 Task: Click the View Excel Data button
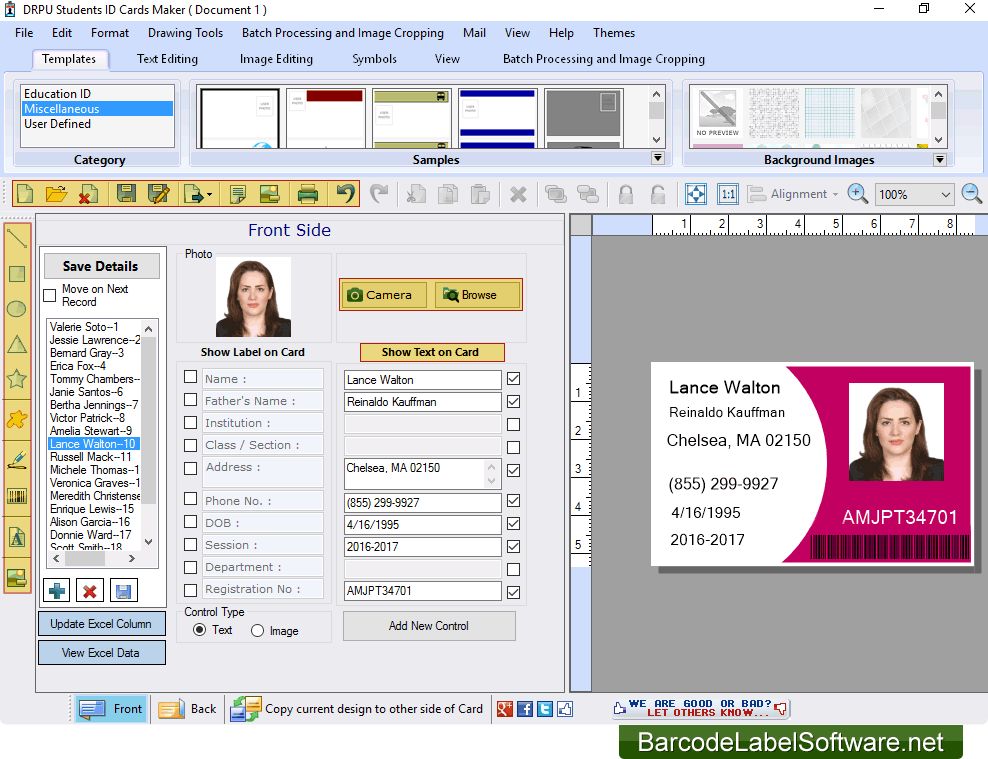coord(101,653)
